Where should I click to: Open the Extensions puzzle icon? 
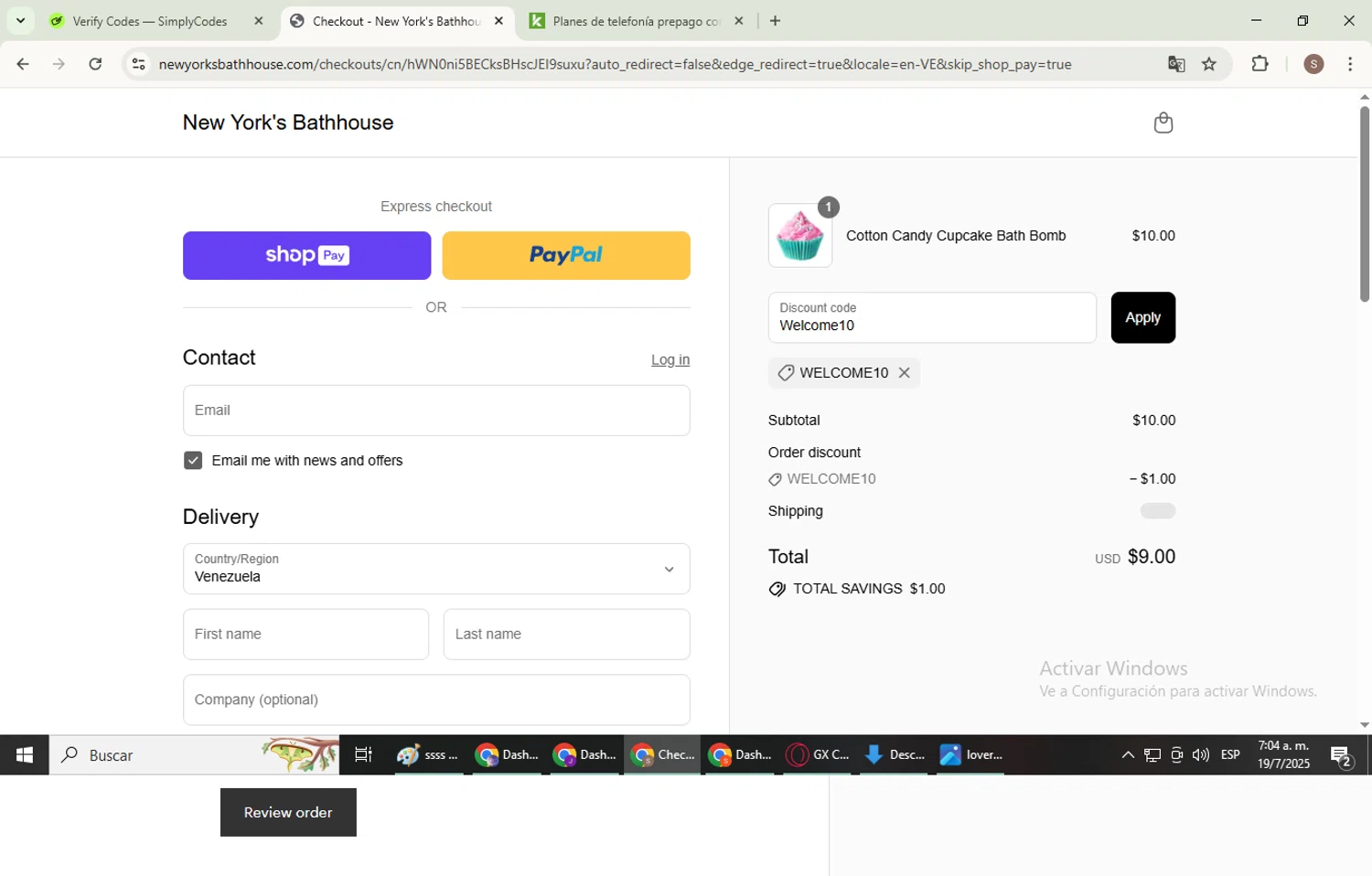point(1259,64)
